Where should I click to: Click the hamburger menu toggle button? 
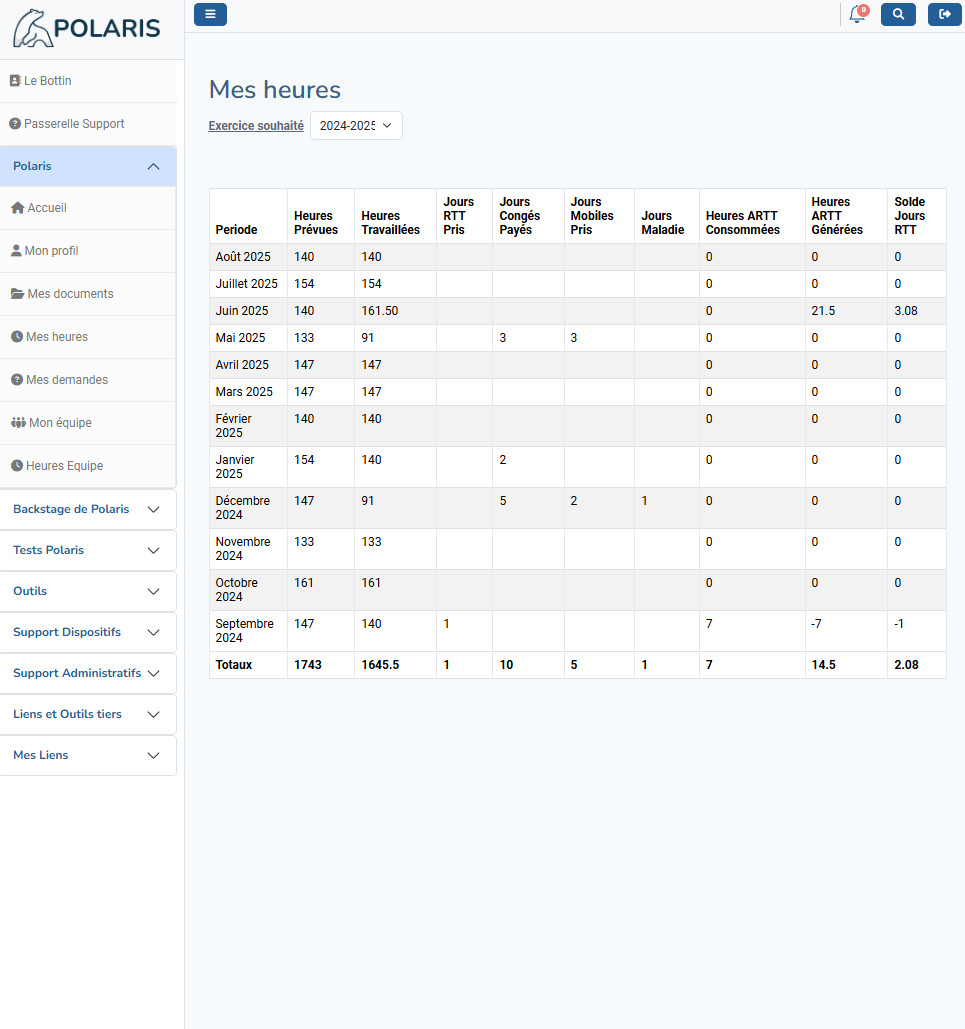click(210, 14)
